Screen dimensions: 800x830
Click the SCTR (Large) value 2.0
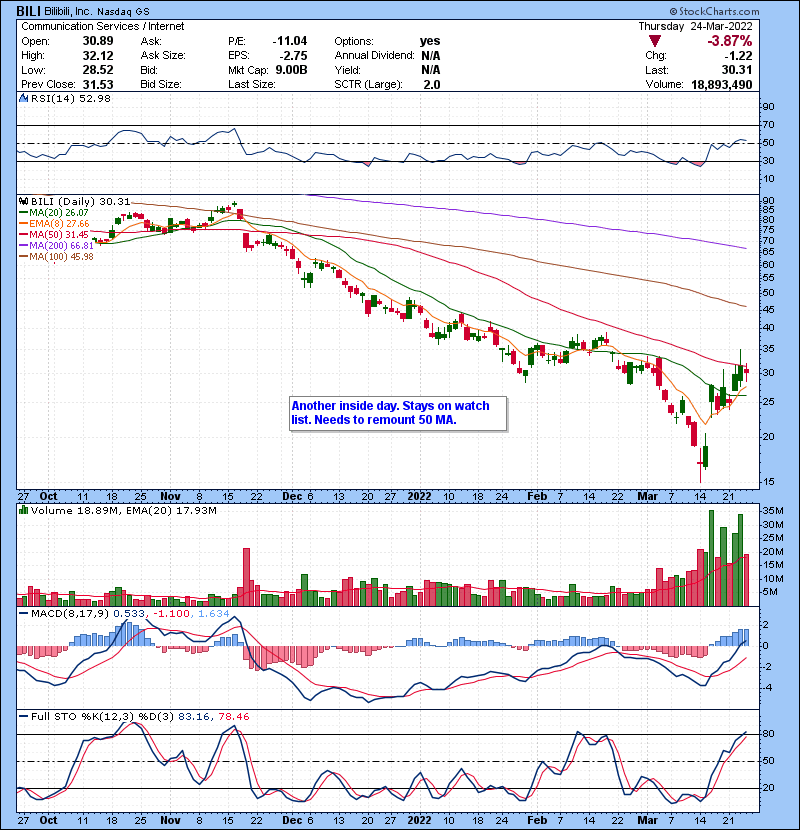click(x=432, y=84)
